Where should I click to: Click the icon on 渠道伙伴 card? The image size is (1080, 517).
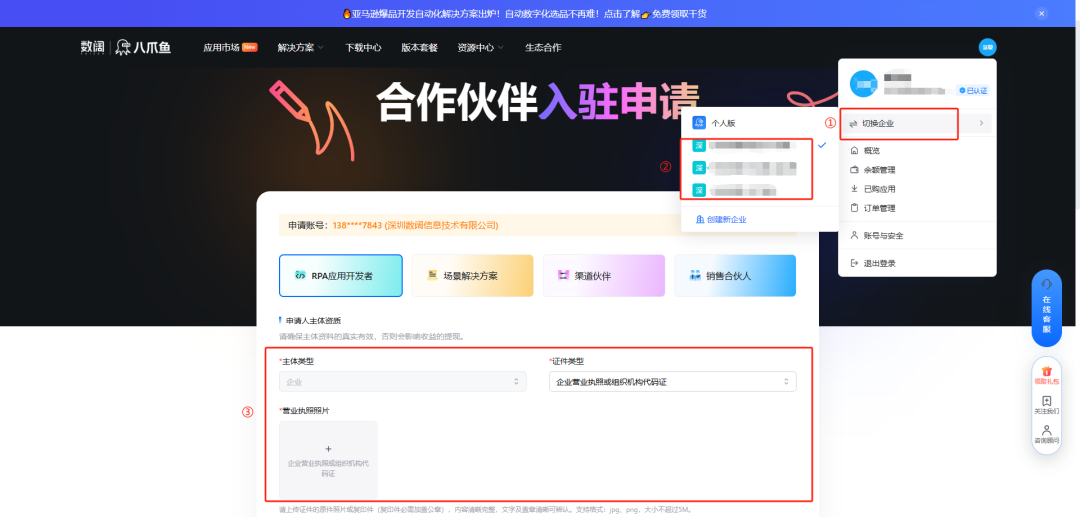pos(563,275)
